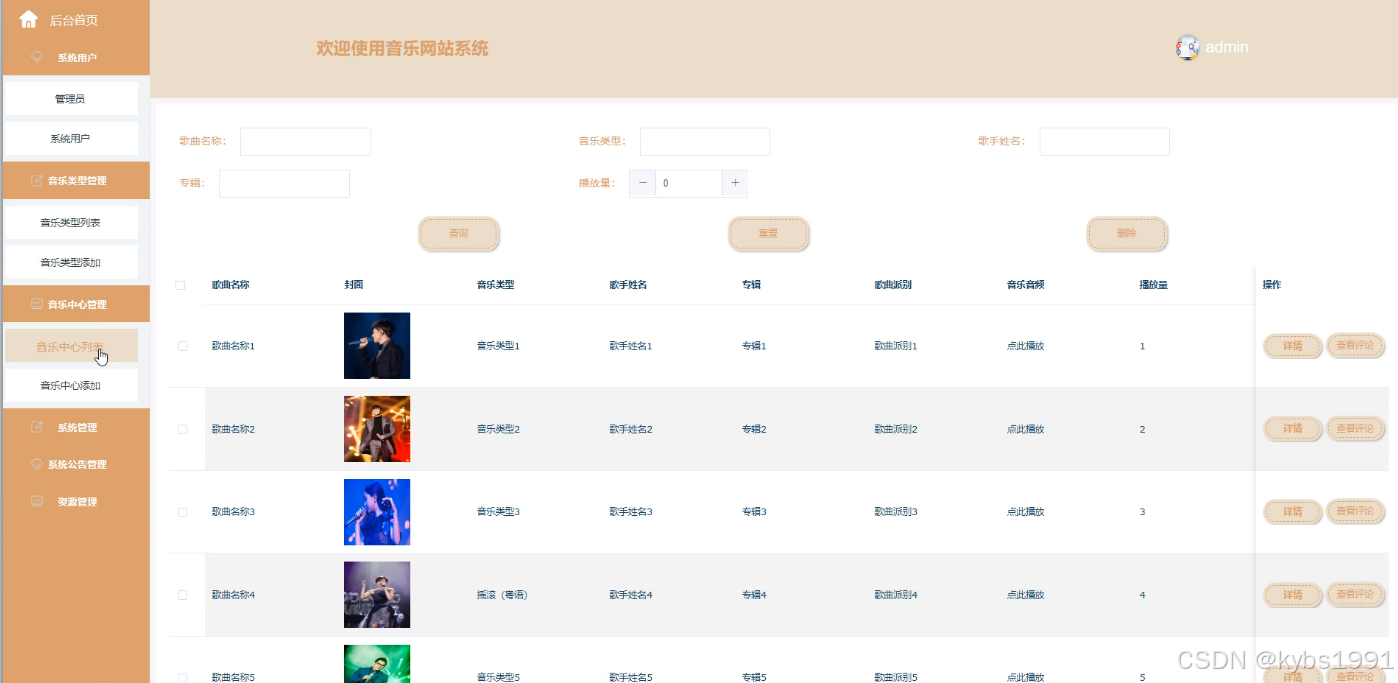This screenshot has width=1398, height=683.
Task: Click the 删除 delete button
Action: 1127,233
